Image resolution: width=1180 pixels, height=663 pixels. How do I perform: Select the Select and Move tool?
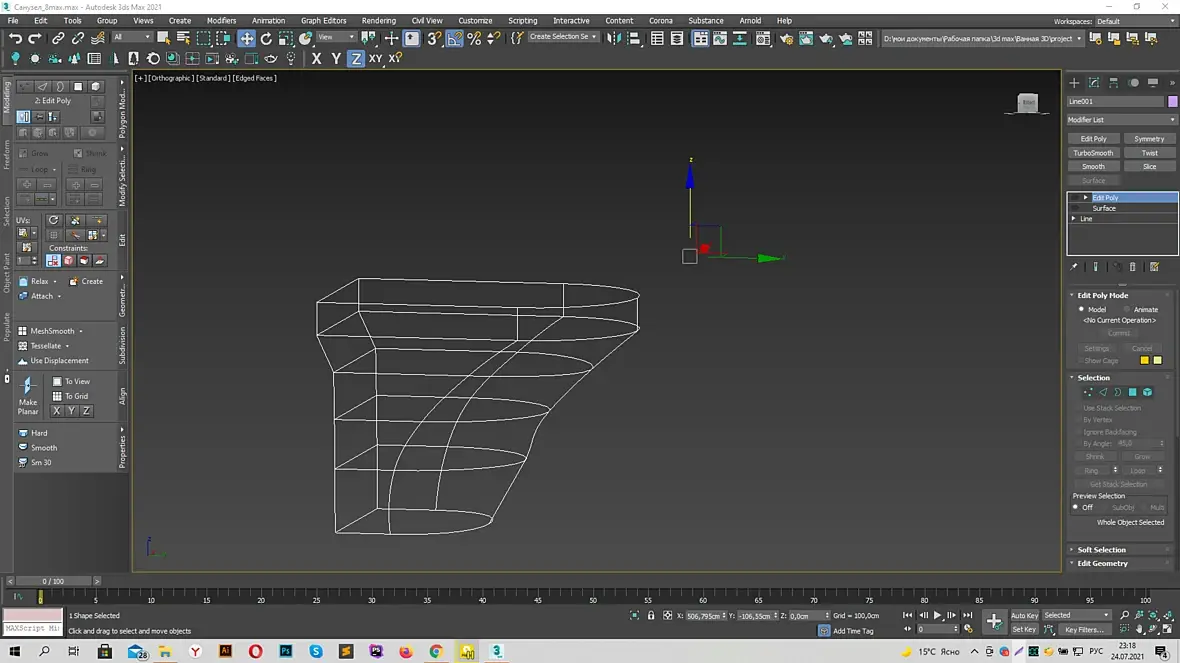tap(246, 38)
